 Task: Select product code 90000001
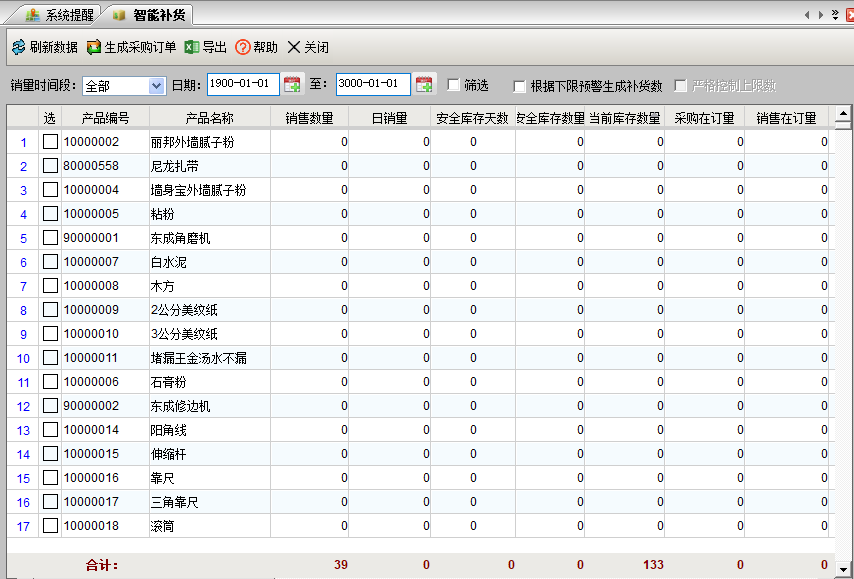[91, 237]
